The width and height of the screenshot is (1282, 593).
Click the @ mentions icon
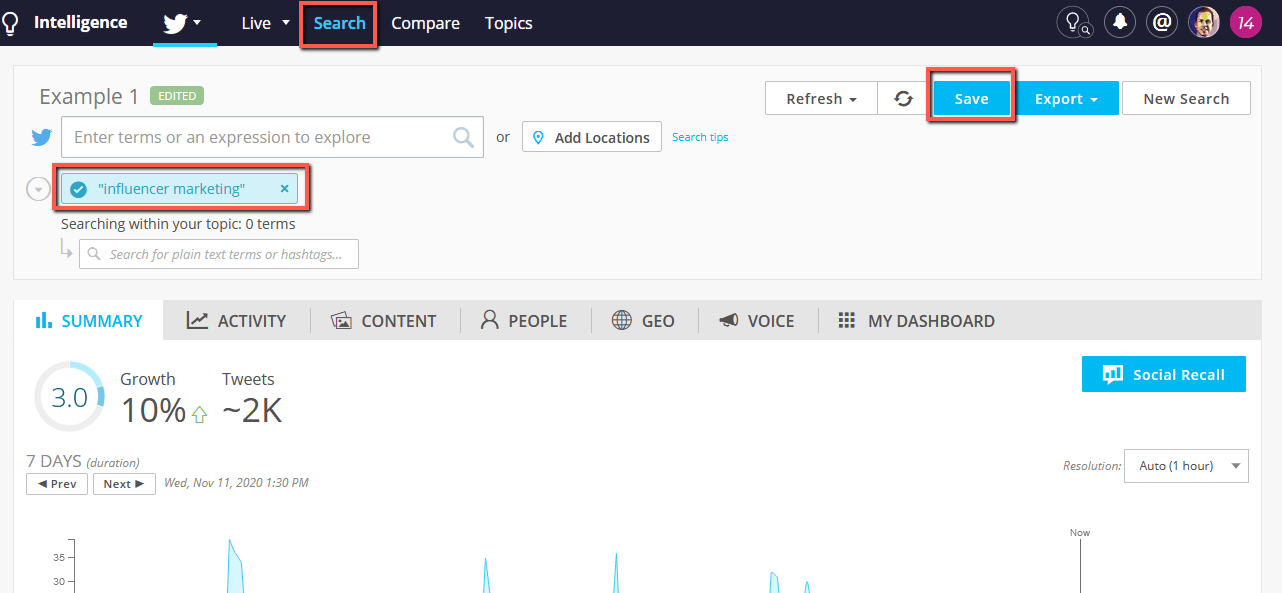[x=1161, y=22]
